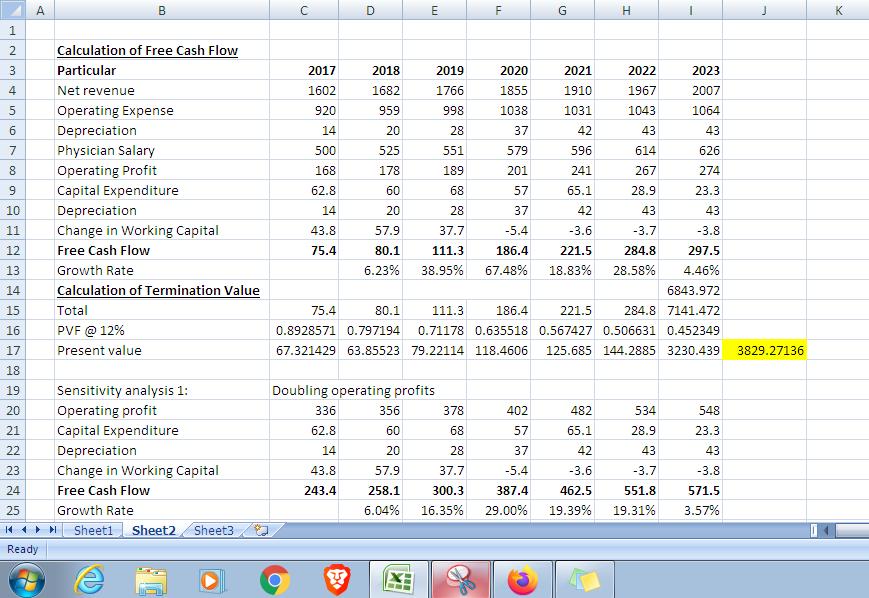Select the row 12 header
This screenshot has height=598, width=869.
click(14, 250)
